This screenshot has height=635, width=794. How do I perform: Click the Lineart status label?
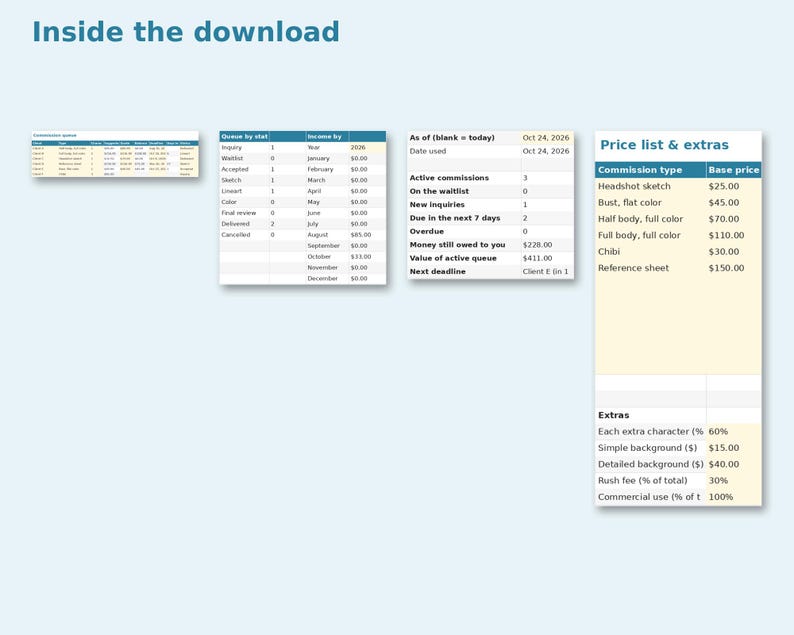tap(231, 191)
